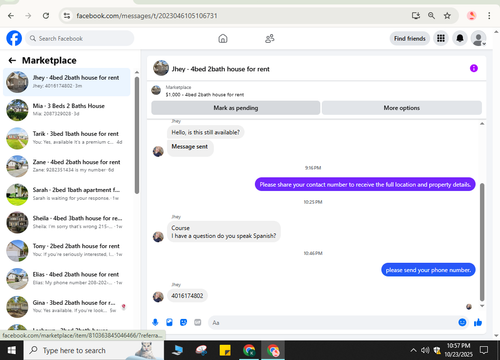Click Jhey's avatar in chat header
The height and width of the screenshot is (360, 500).
[161, 68]
